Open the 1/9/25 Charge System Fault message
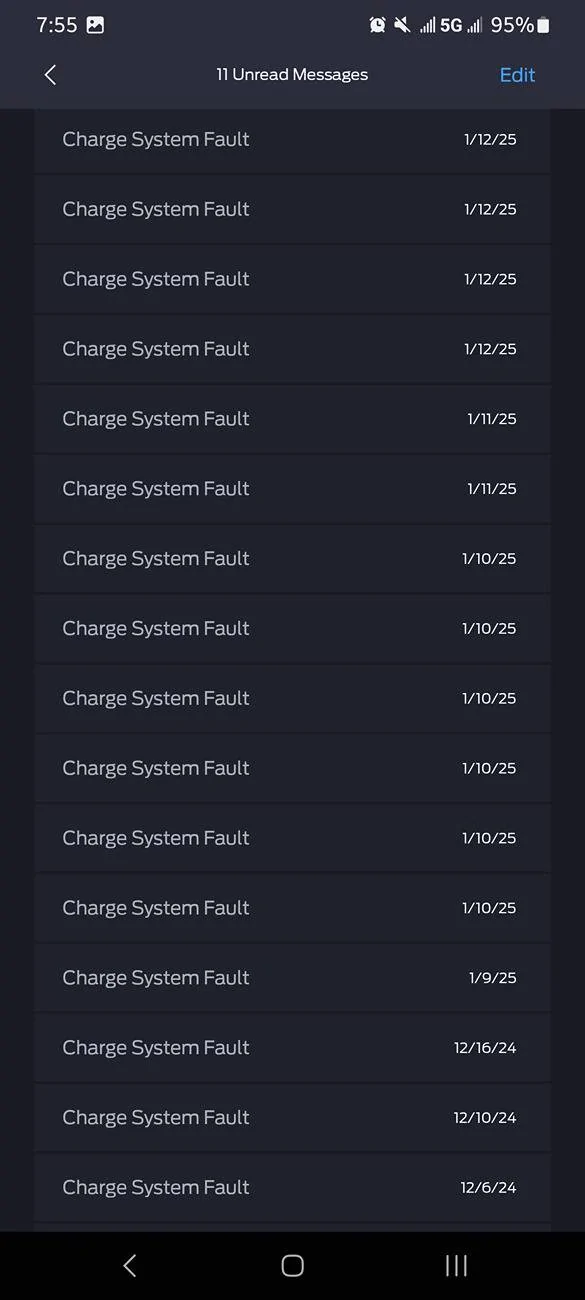 click(292, 978)
